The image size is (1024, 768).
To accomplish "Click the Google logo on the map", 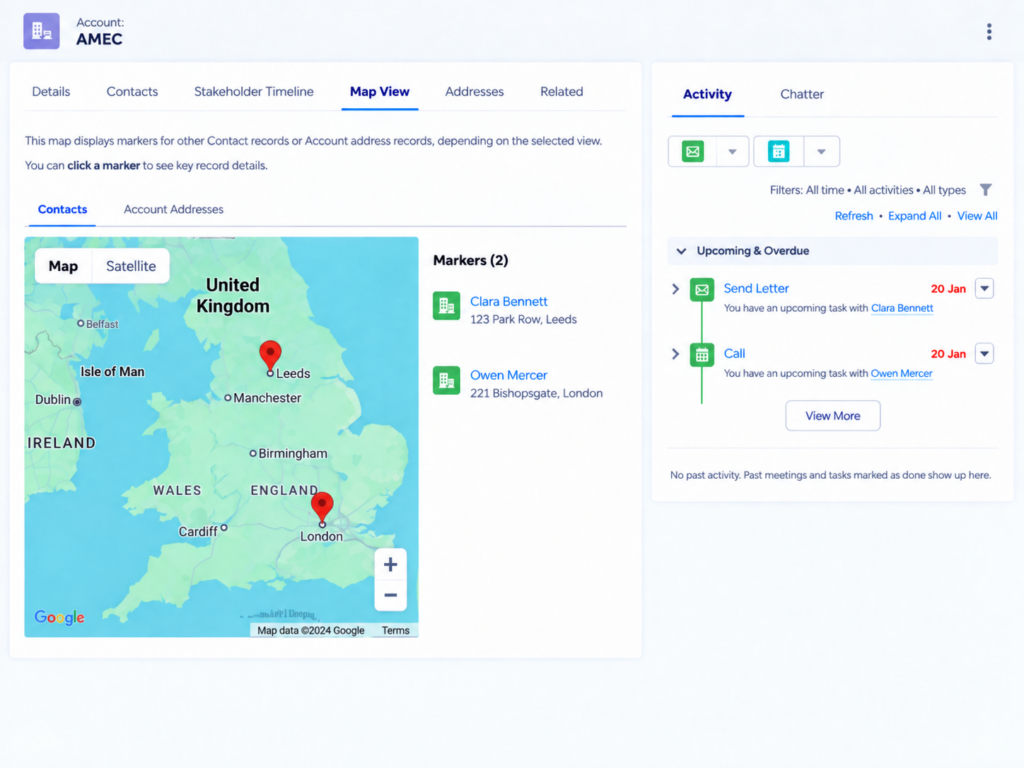I will click(x=59, y=617).
